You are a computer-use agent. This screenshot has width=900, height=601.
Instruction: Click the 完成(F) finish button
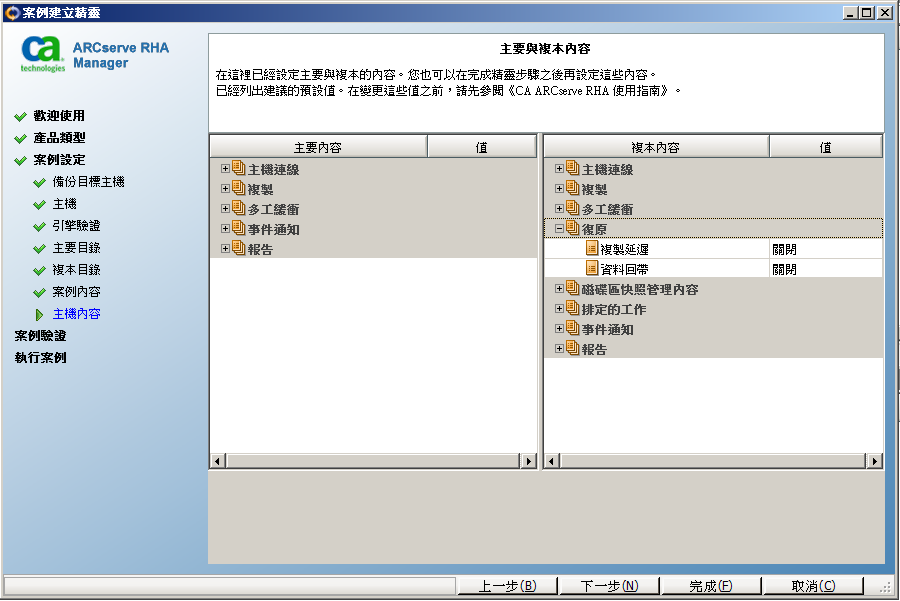pos(711,586)
